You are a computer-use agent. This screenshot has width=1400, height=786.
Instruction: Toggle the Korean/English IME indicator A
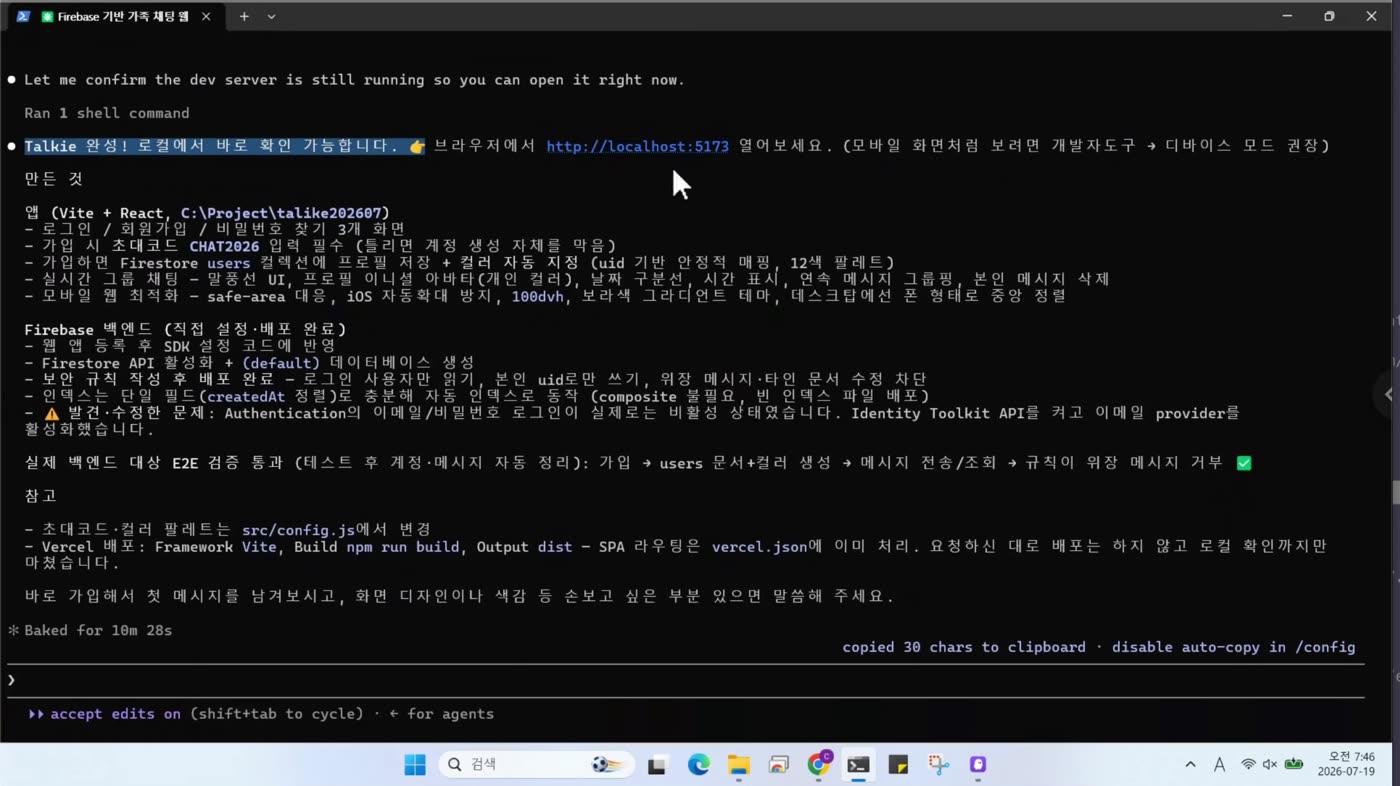(x=1219, y=764)
